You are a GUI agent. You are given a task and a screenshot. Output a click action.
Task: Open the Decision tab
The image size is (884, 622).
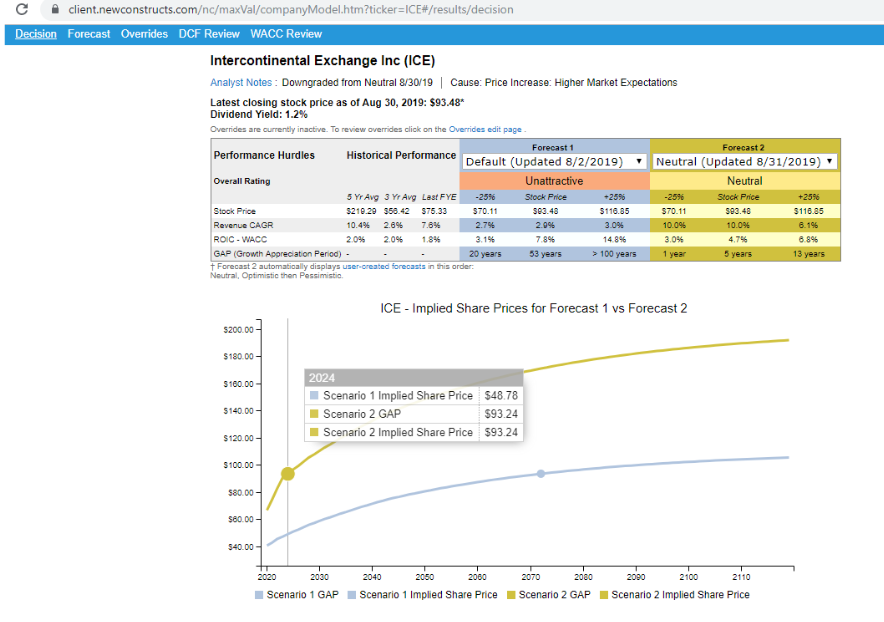[36, 34]
